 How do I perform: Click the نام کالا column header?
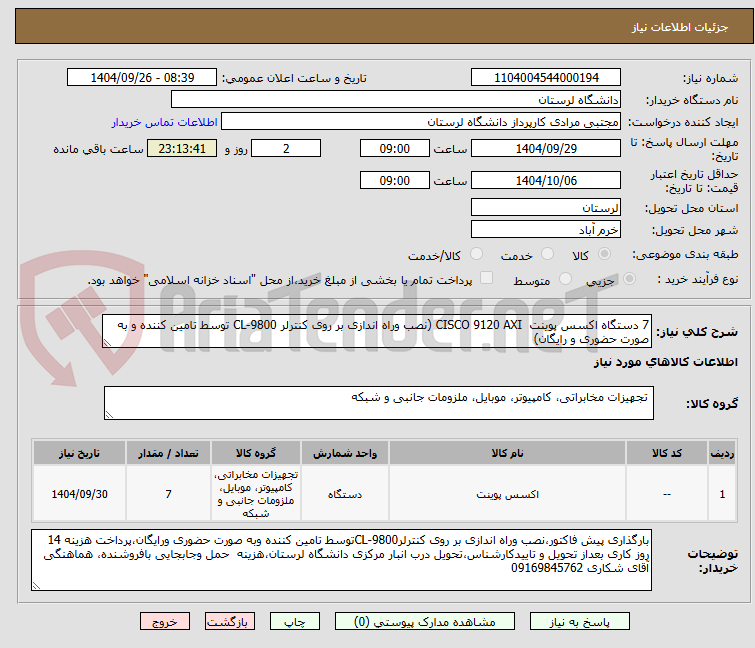coord(508,453)
